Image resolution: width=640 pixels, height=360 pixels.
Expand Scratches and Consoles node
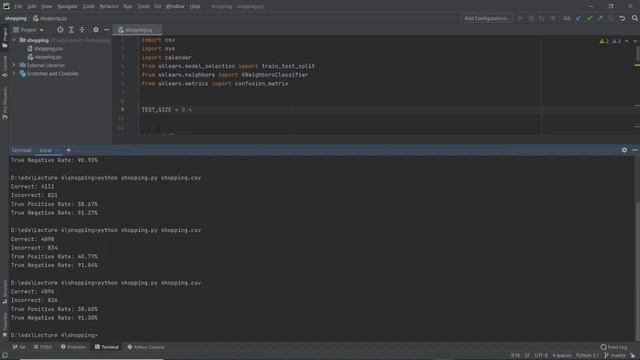[14, 74]
